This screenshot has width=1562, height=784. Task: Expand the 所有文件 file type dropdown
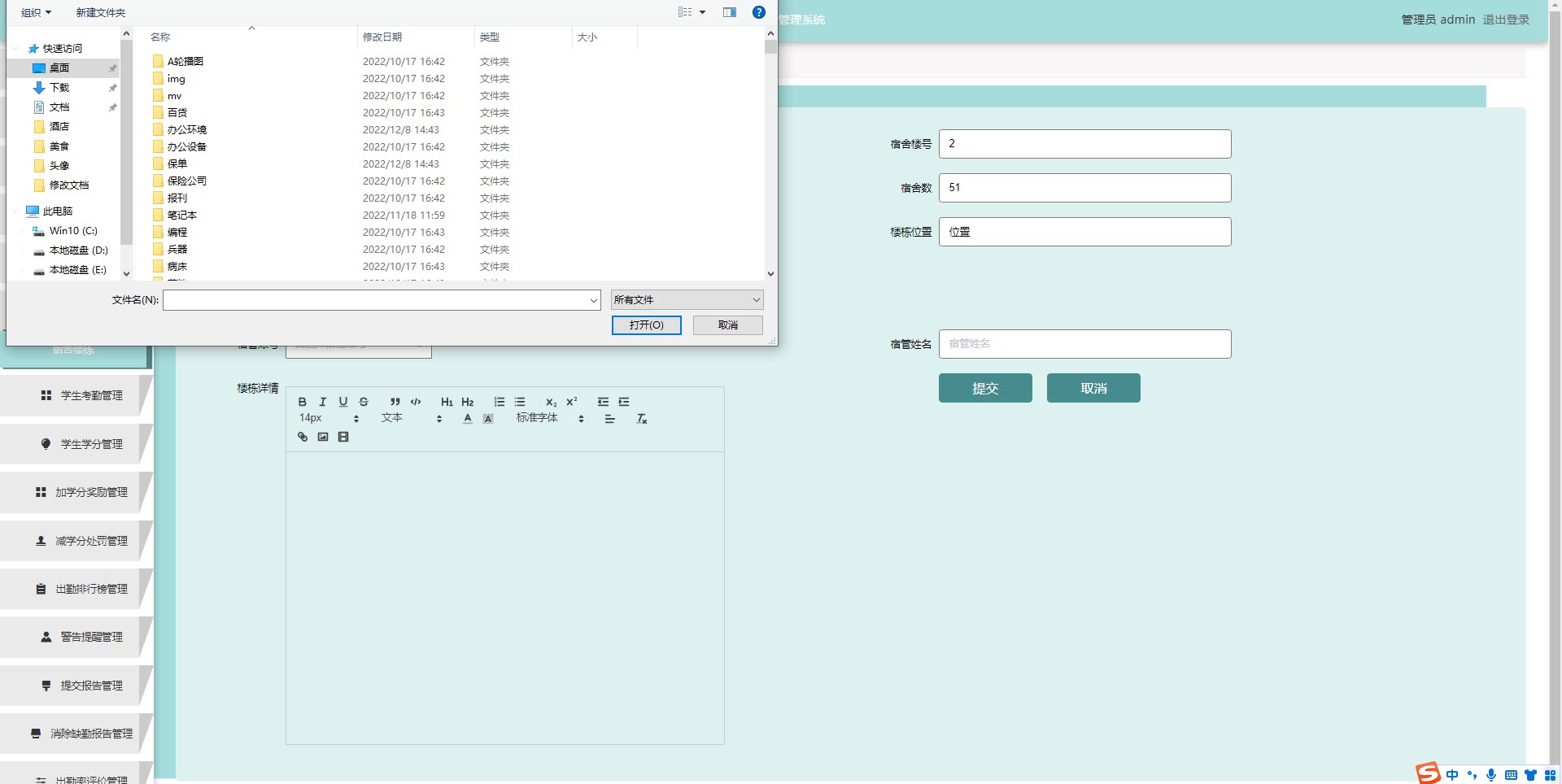point(687,300)
